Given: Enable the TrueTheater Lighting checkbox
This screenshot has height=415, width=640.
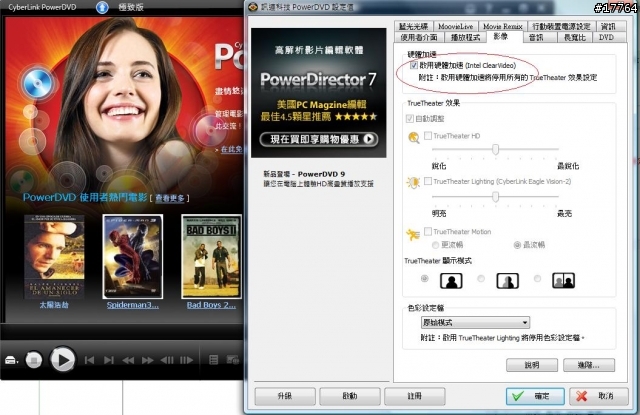Looking at the screenshot, I should point(428,181).
